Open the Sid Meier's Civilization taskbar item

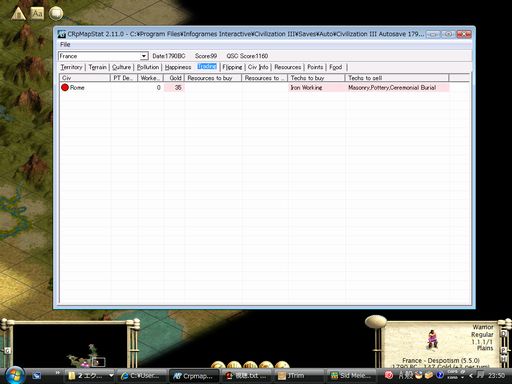tap(351, 376)
